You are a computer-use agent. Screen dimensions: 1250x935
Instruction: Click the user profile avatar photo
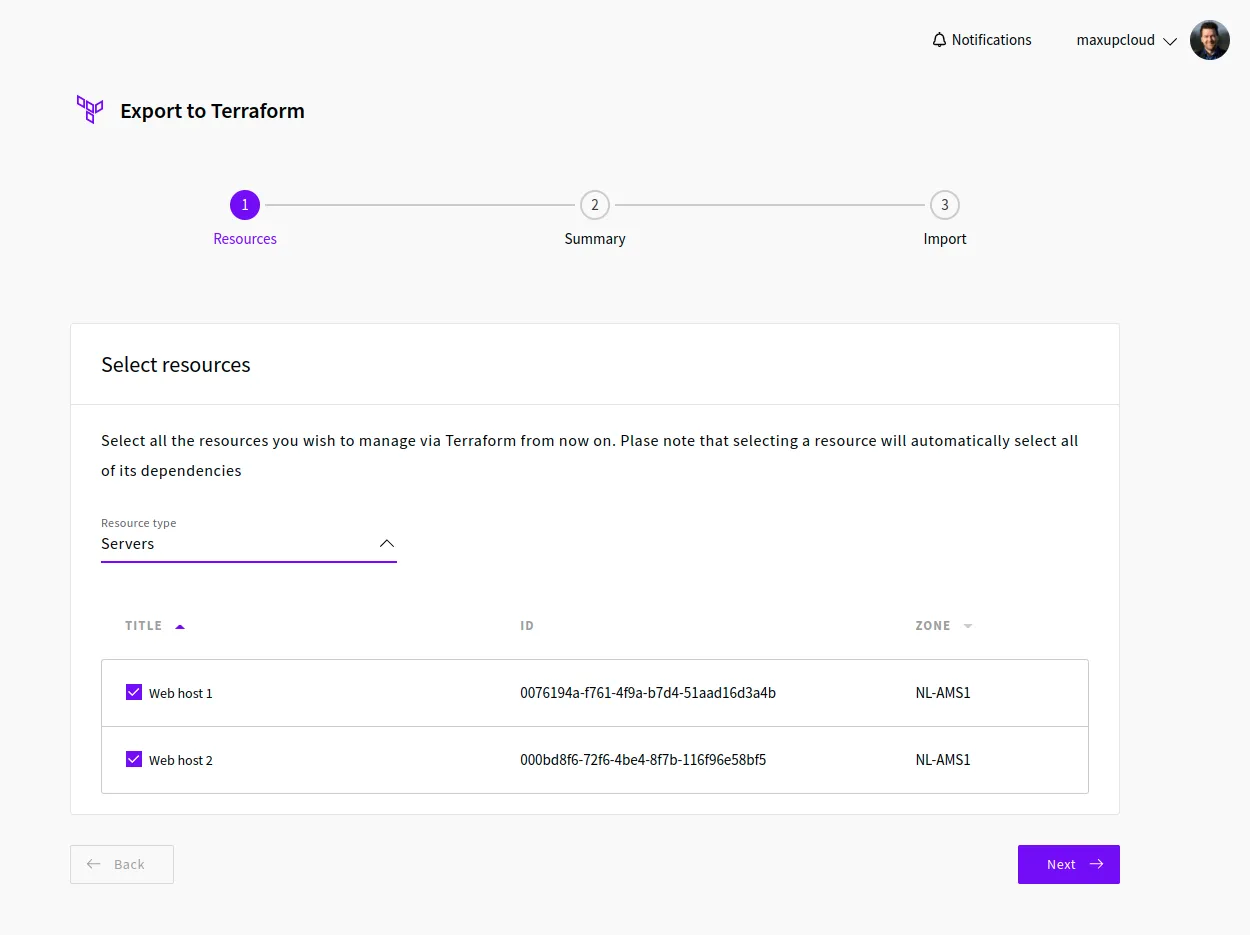coord(1209,41)
